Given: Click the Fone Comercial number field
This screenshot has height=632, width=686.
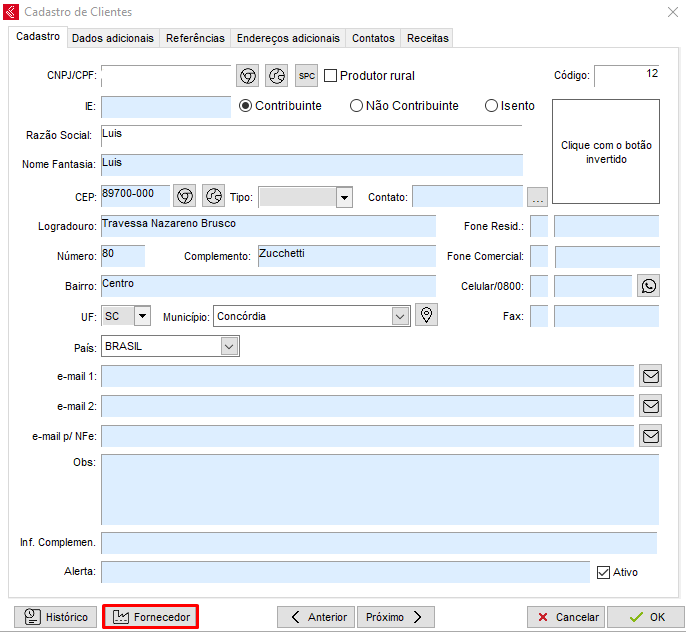Looking at the screenshot, I should pyautogui.click(x=607, y=257).
